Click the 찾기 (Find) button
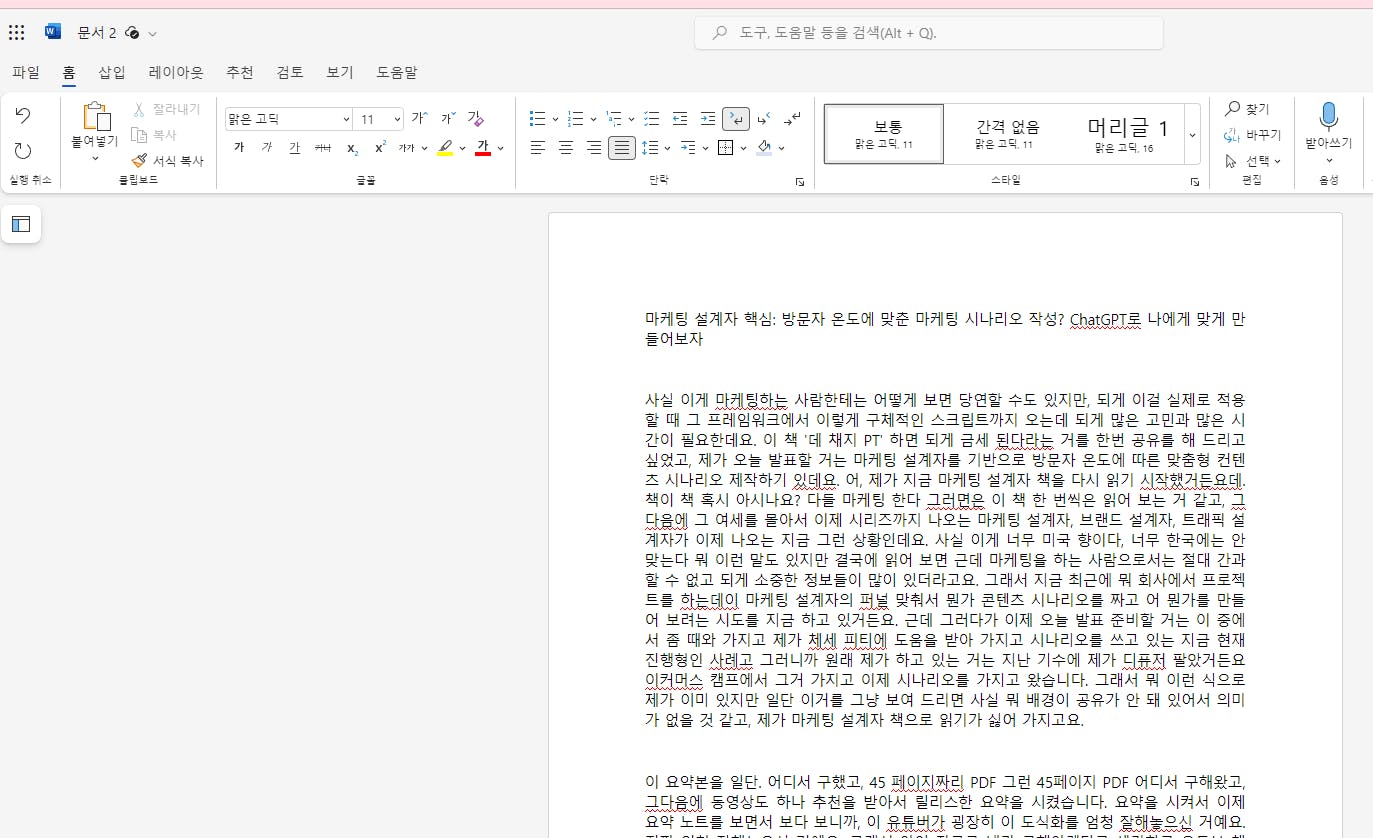Image resolution: width=1373 pixels, height=838 pixels. [1247, 109]
